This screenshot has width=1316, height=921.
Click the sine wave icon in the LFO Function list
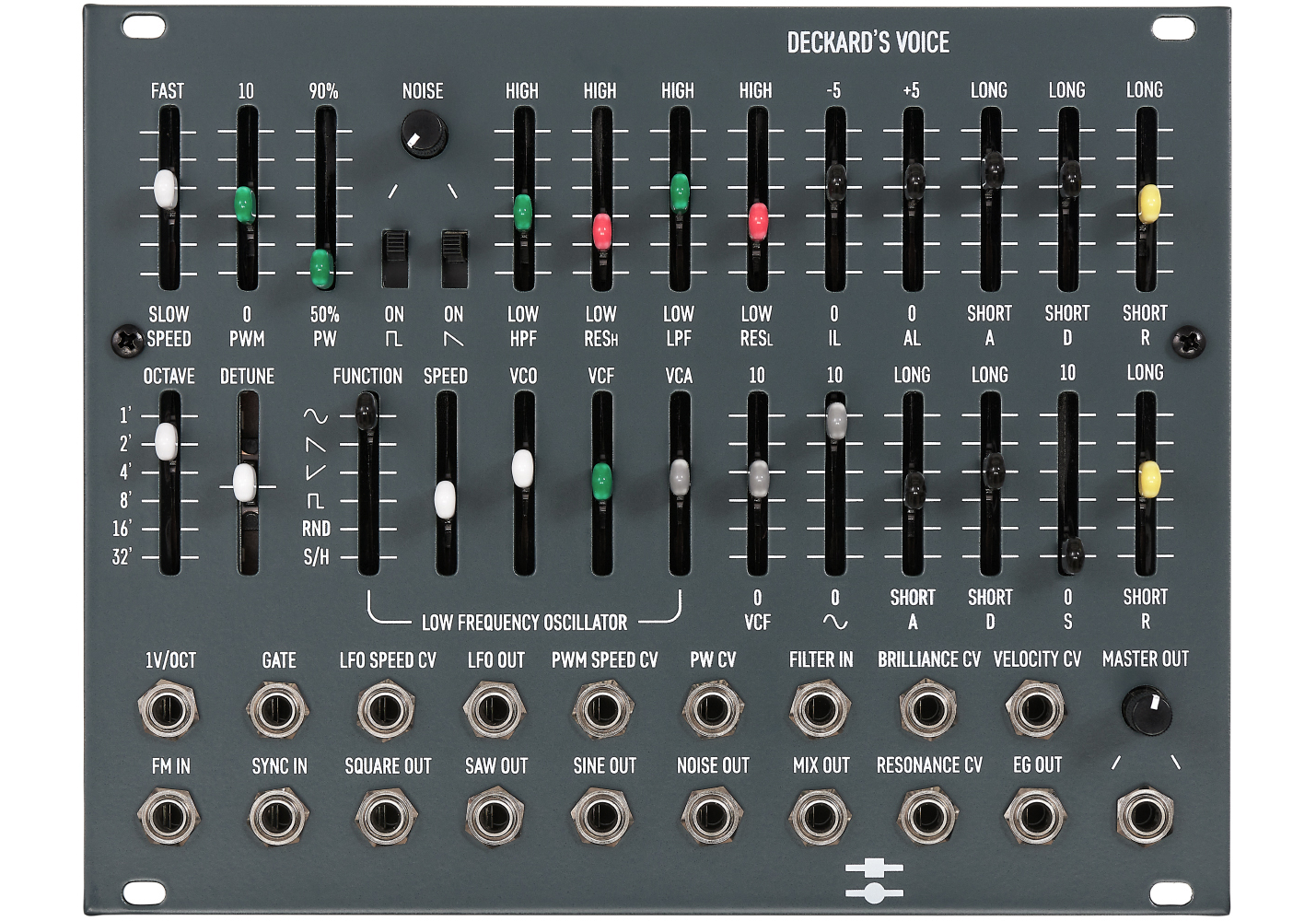tap(316, 416)
